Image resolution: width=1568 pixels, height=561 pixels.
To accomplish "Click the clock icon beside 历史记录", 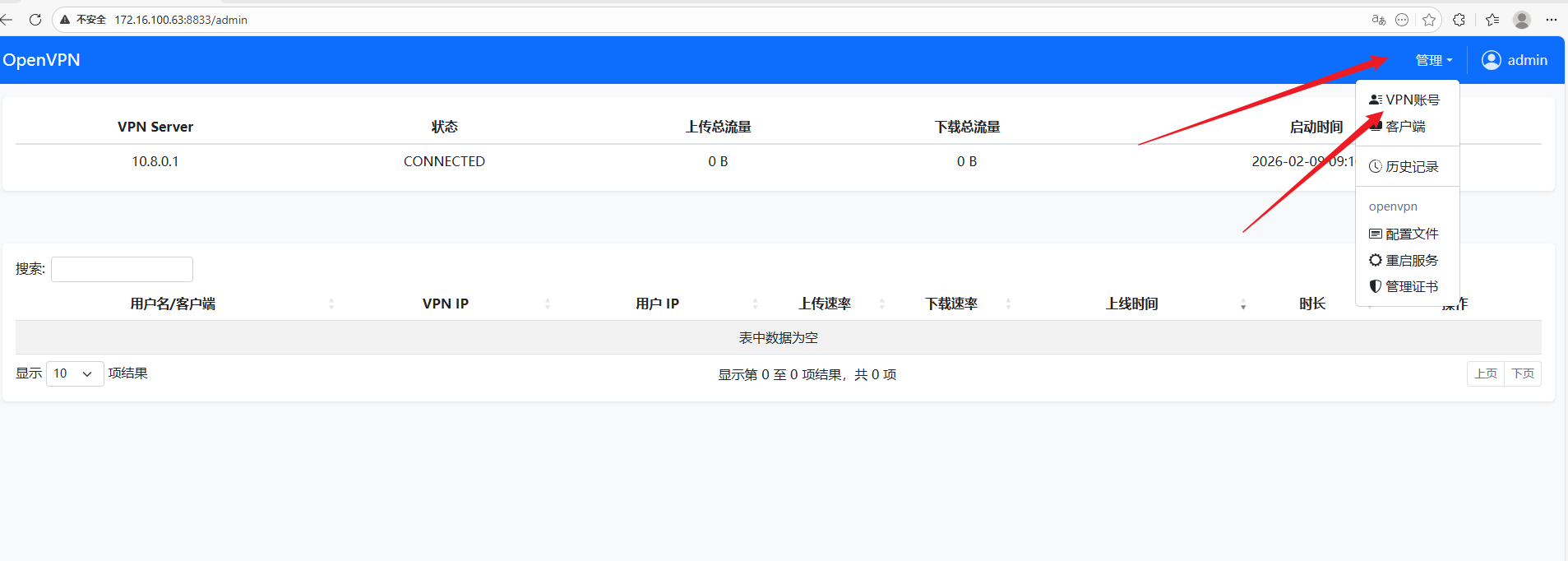I will (1375, 167).
